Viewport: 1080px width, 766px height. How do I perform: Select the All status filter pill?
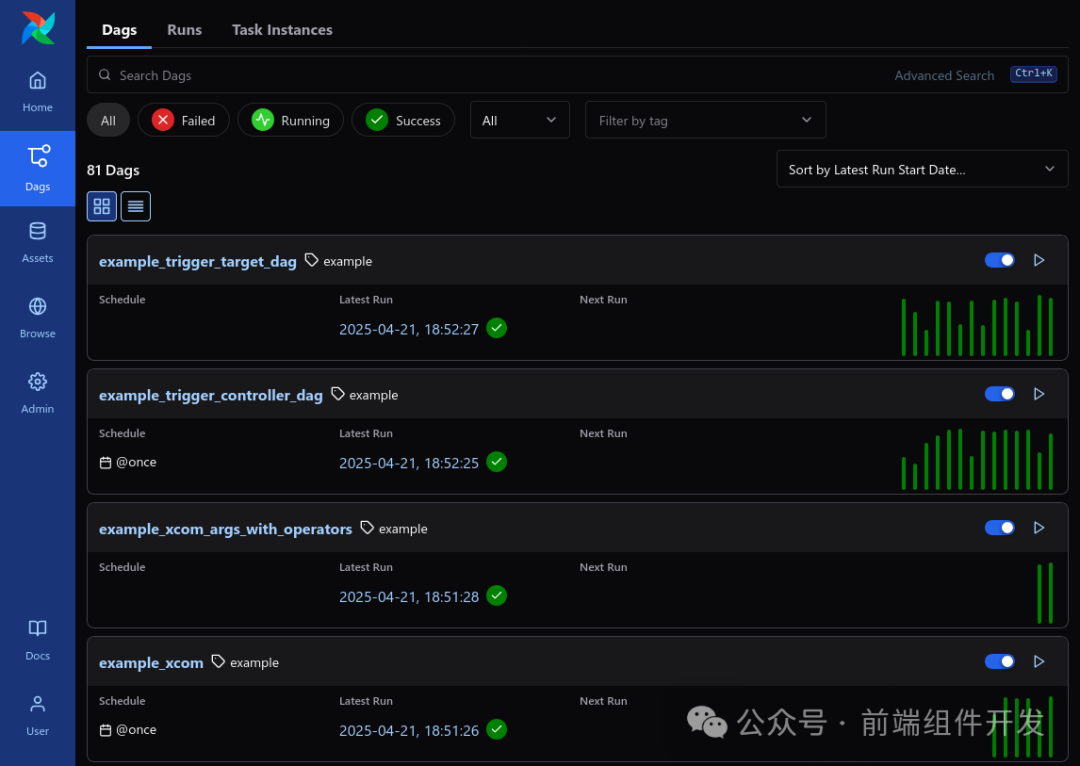click(108, 120)
